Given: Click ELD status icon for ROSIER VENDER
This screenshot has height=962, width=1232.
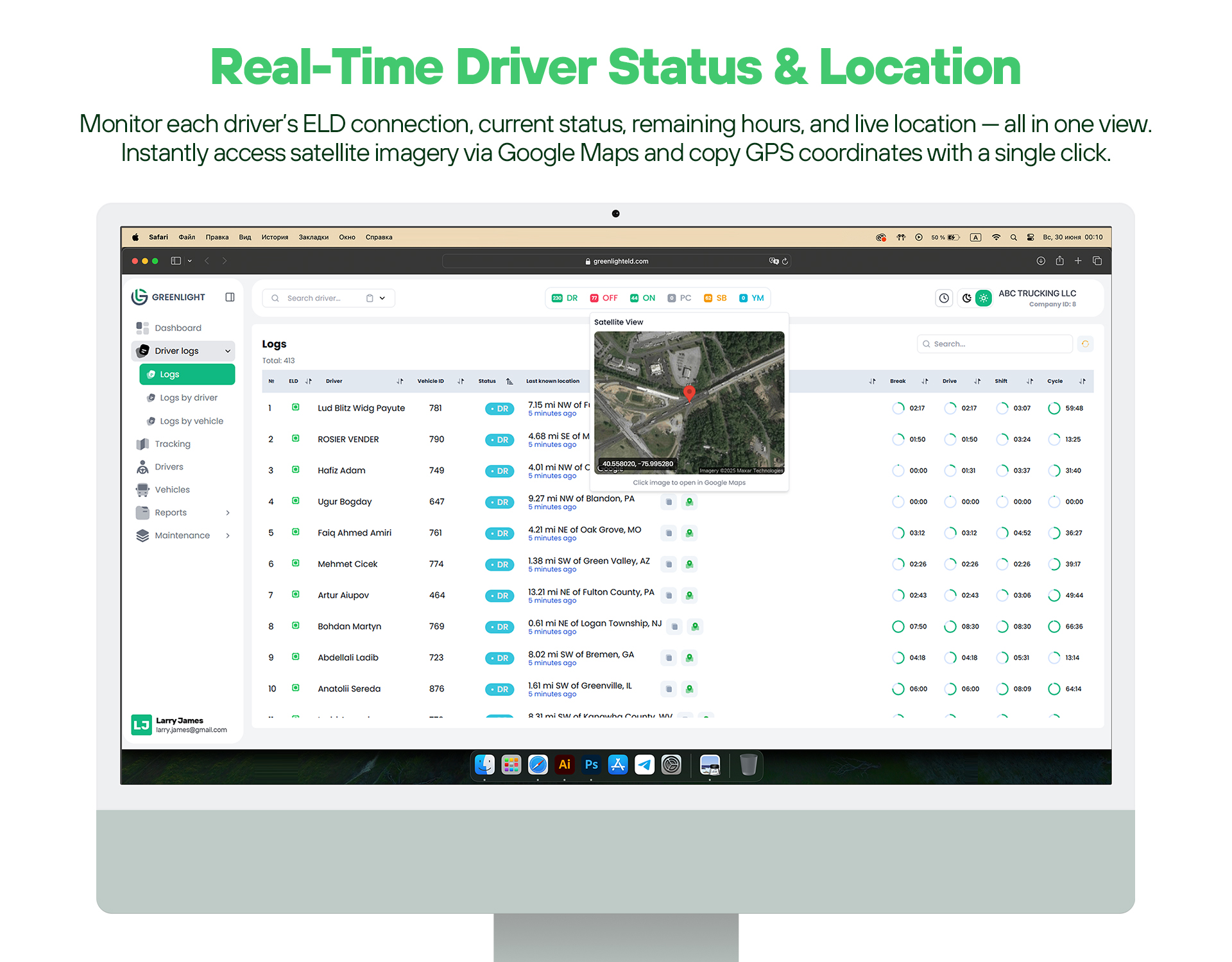Looking at the screenshot, I should pos(296,439).
